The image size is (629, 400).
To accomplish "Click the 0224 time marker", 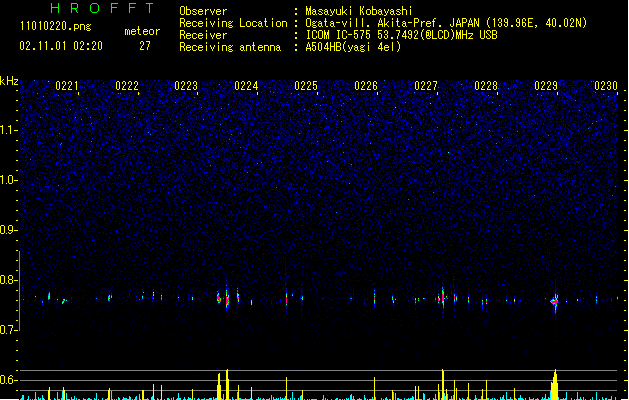I will [x=246, y=86].
